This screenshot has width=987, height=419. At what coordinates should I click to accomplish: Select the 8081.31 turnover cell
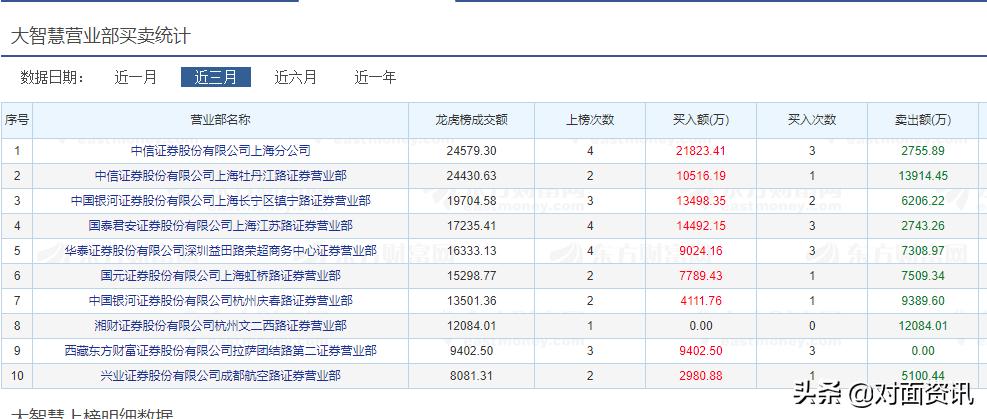(471, 376)
